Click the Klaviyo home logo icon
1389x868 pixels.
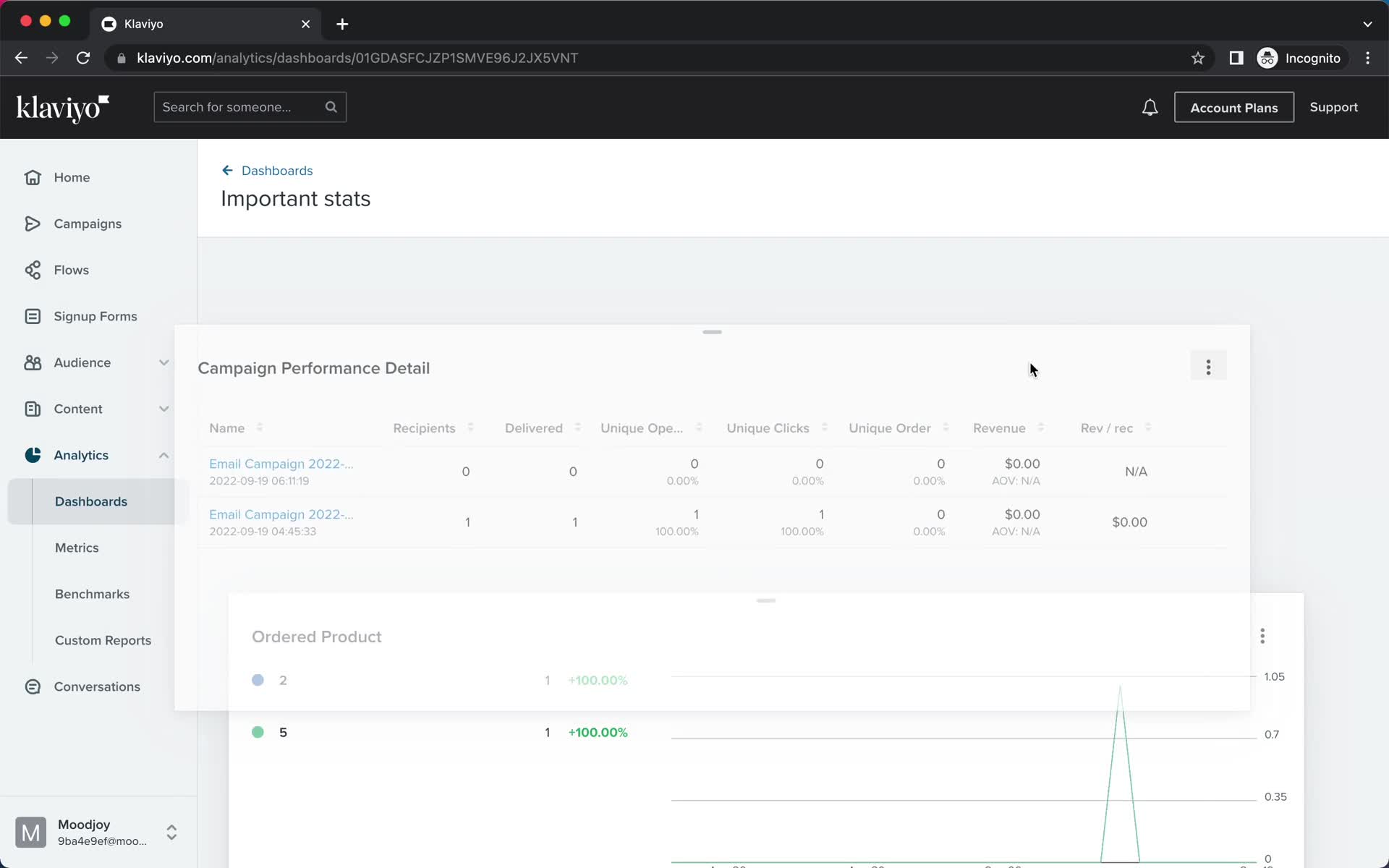coord(63,107)
